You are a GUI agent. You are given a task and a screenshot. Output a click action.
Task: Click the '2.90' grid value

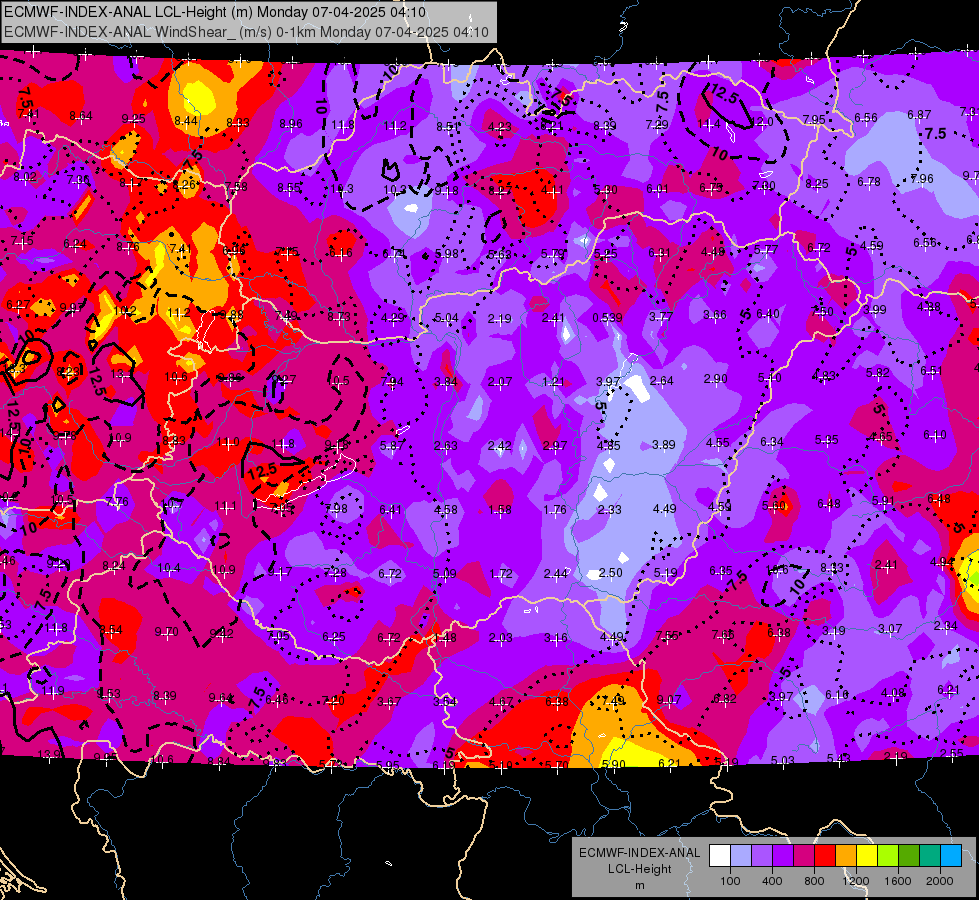tap(716, 379)
